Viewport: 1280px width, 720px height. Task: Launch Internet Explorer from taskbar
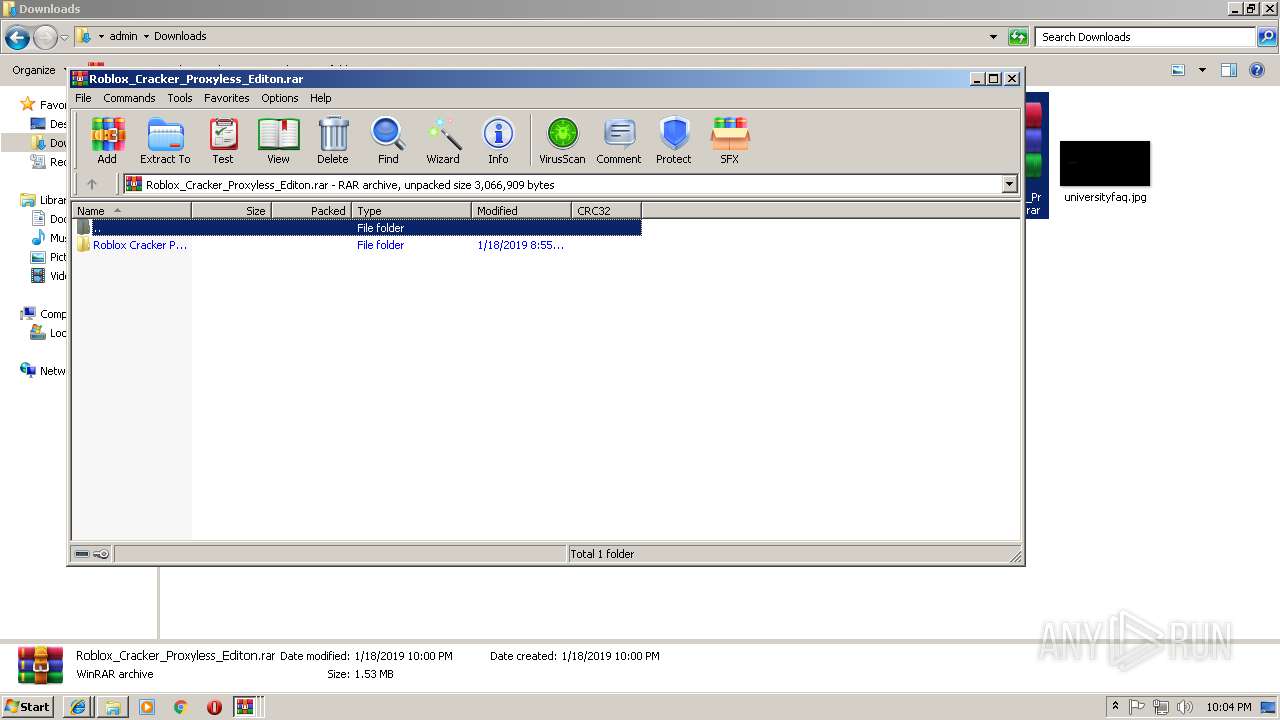pyautogui.click(x=78, y=707)
